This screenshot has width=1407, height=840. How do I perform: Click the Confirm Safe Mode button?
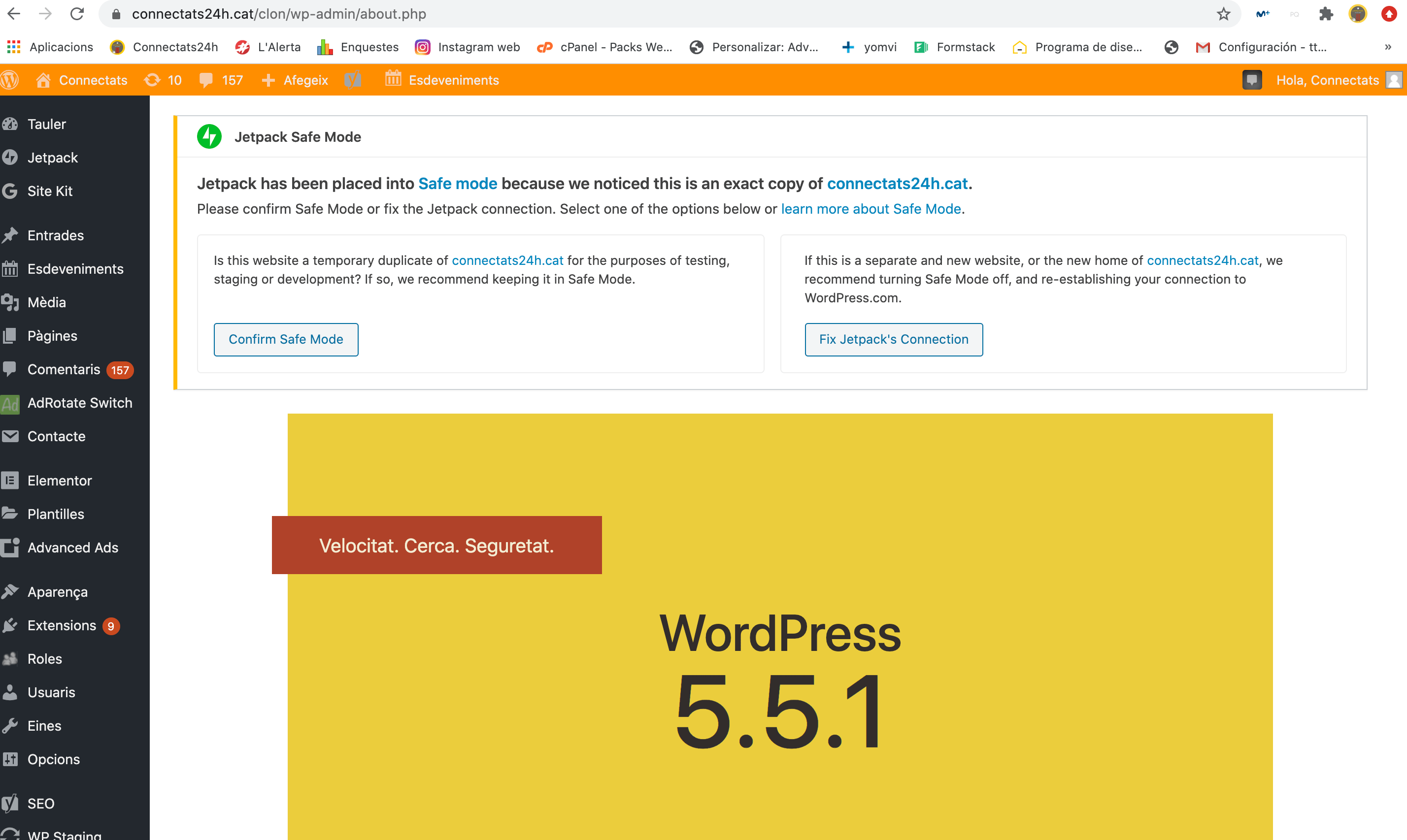[286, 339]
